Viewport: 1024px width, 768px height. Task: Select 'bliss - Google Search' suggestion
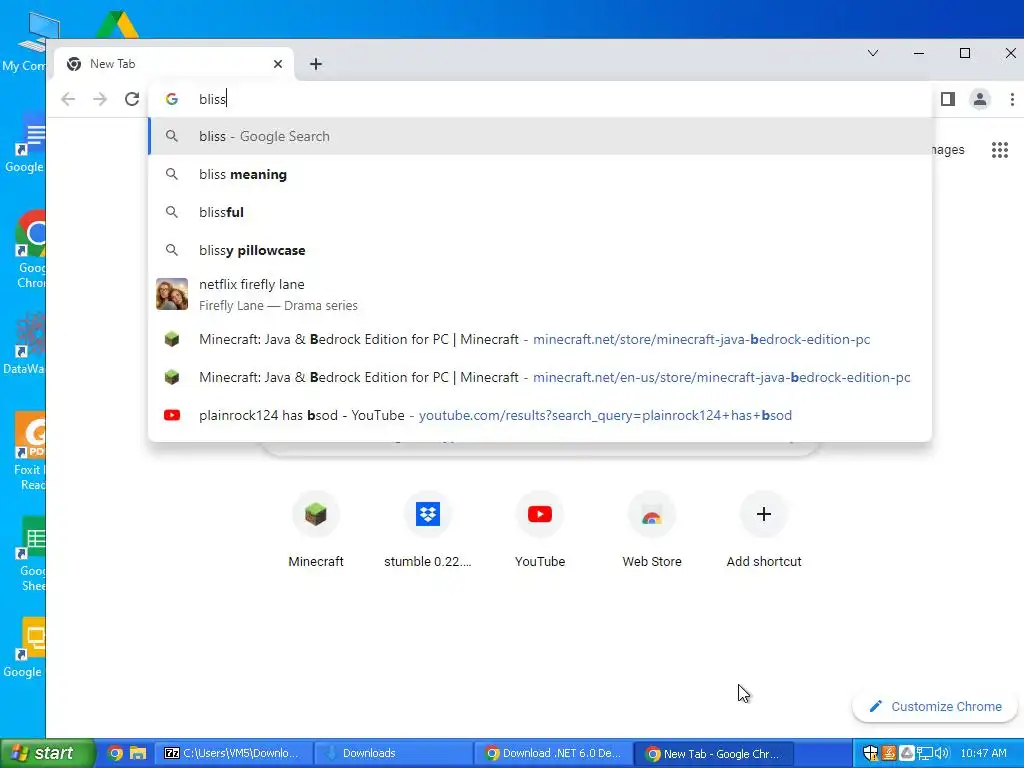[540, 136]
